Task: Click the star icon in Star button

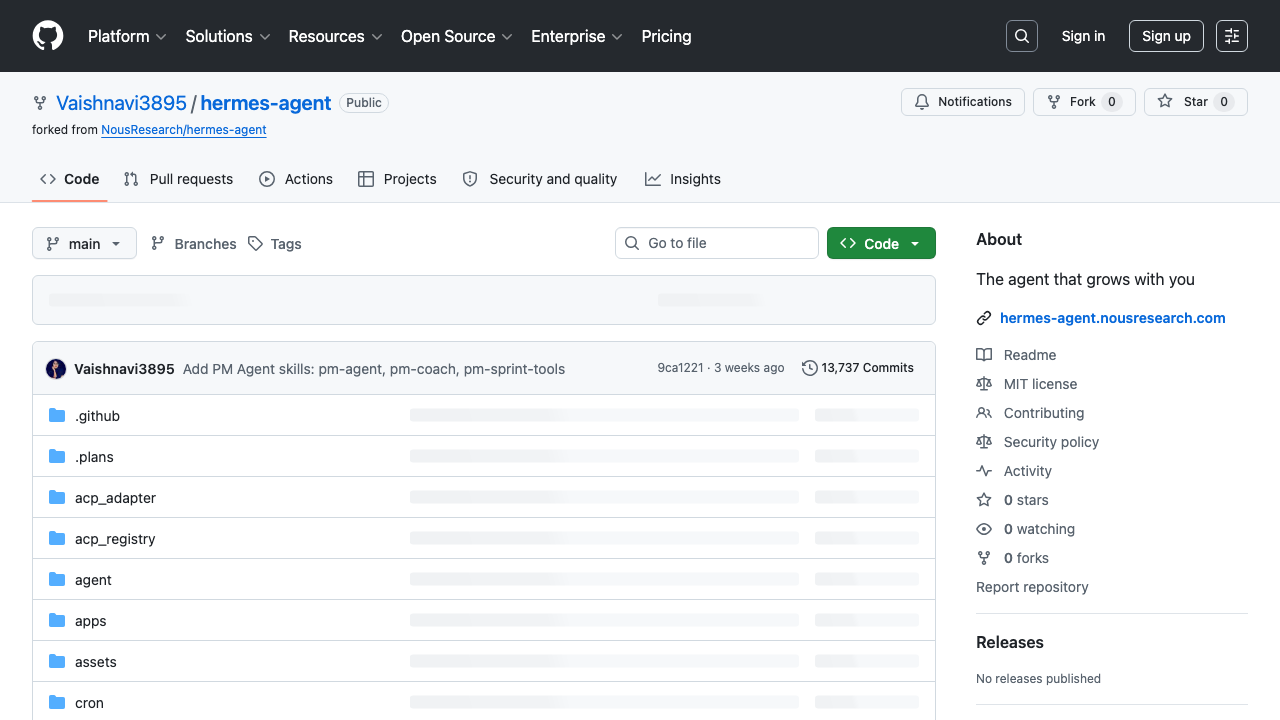Action: [1165, 102]
